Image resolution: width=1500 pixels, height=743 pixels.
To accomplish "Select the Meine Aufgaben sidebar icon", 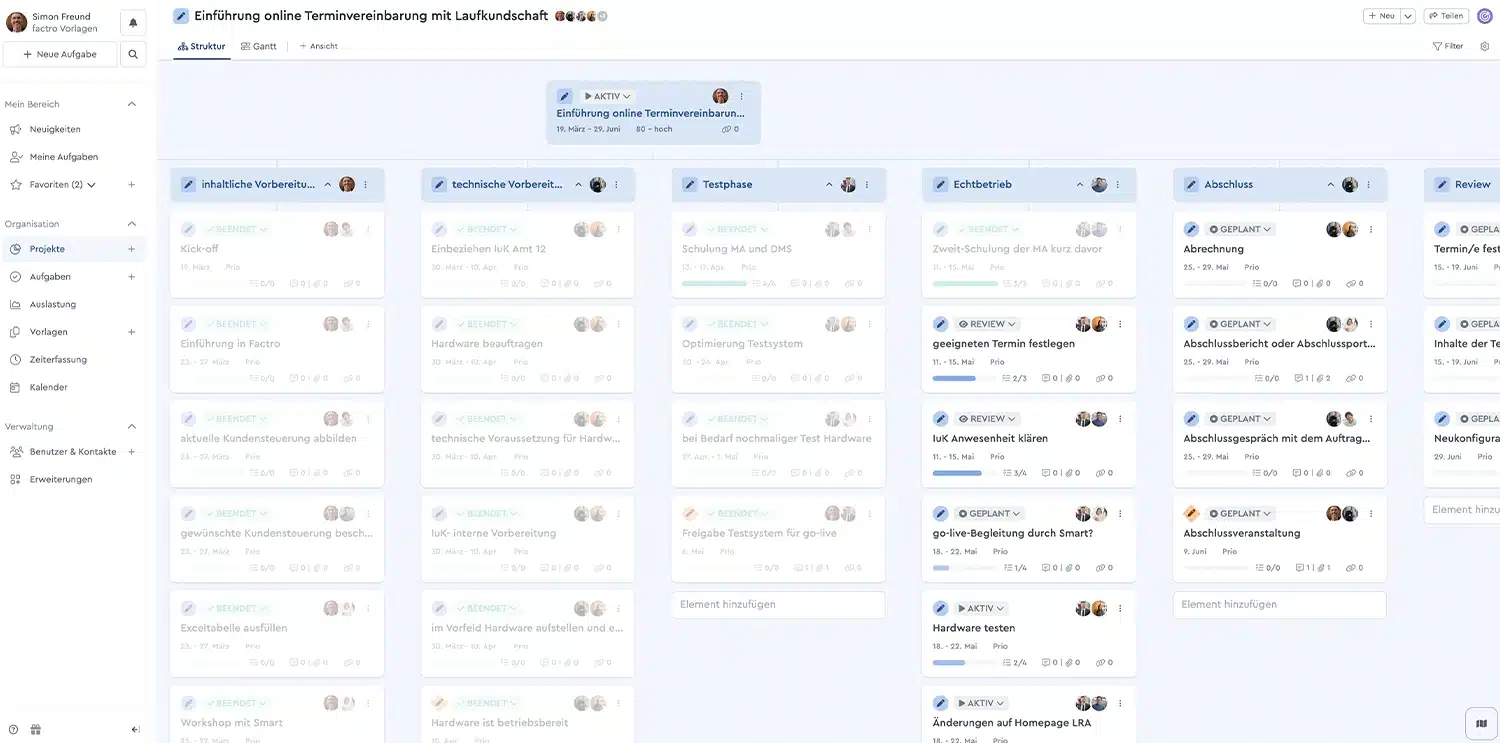I will 64,156.
